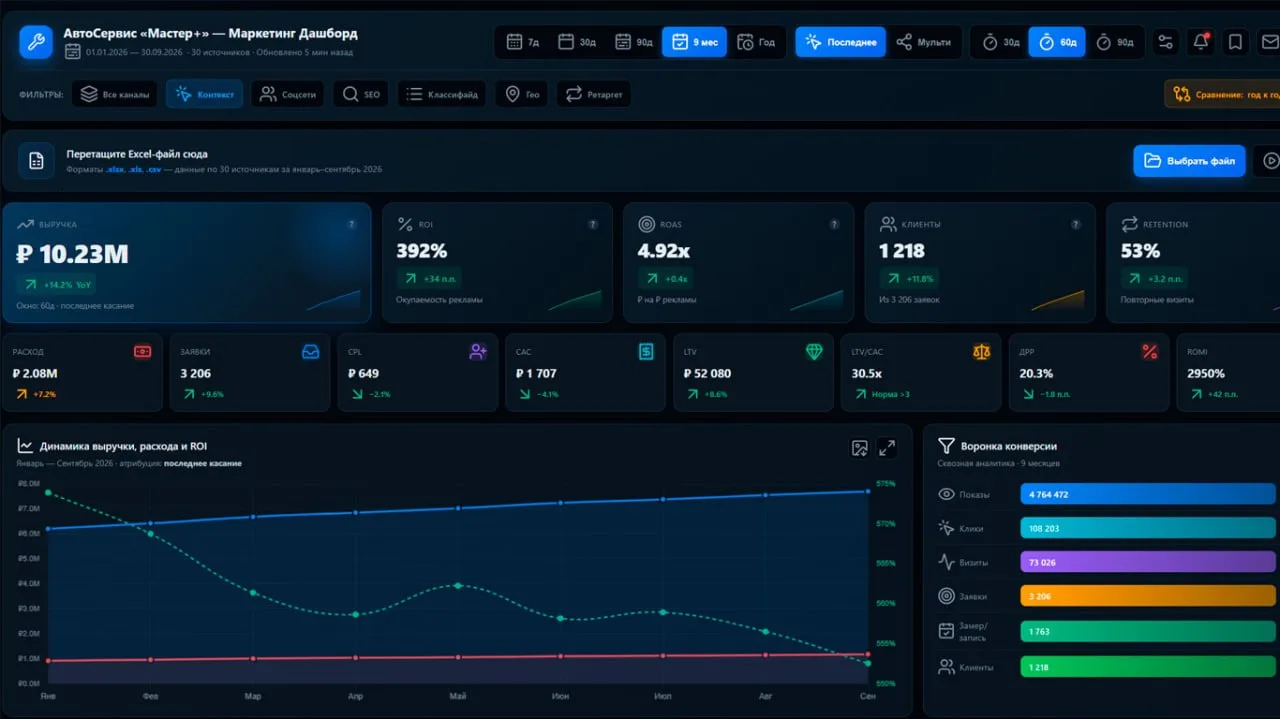Filter by Классифайд channel
Image resolution: width=1280 pixels, height=719 pixels.
[x=442, y=95]
